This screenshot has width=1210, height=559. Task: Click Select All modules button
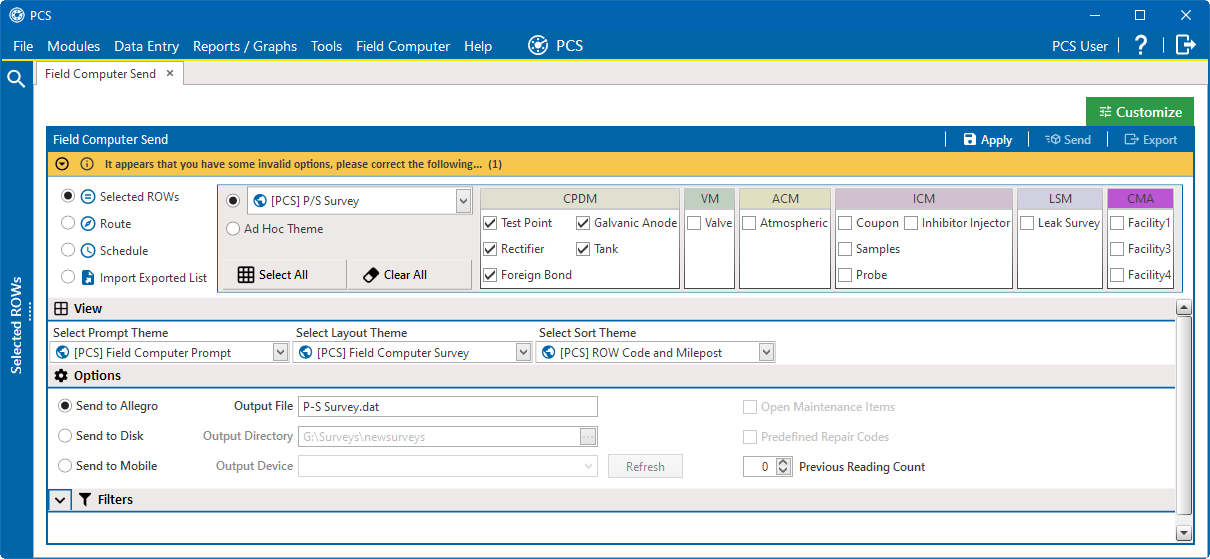pos(283,275)
